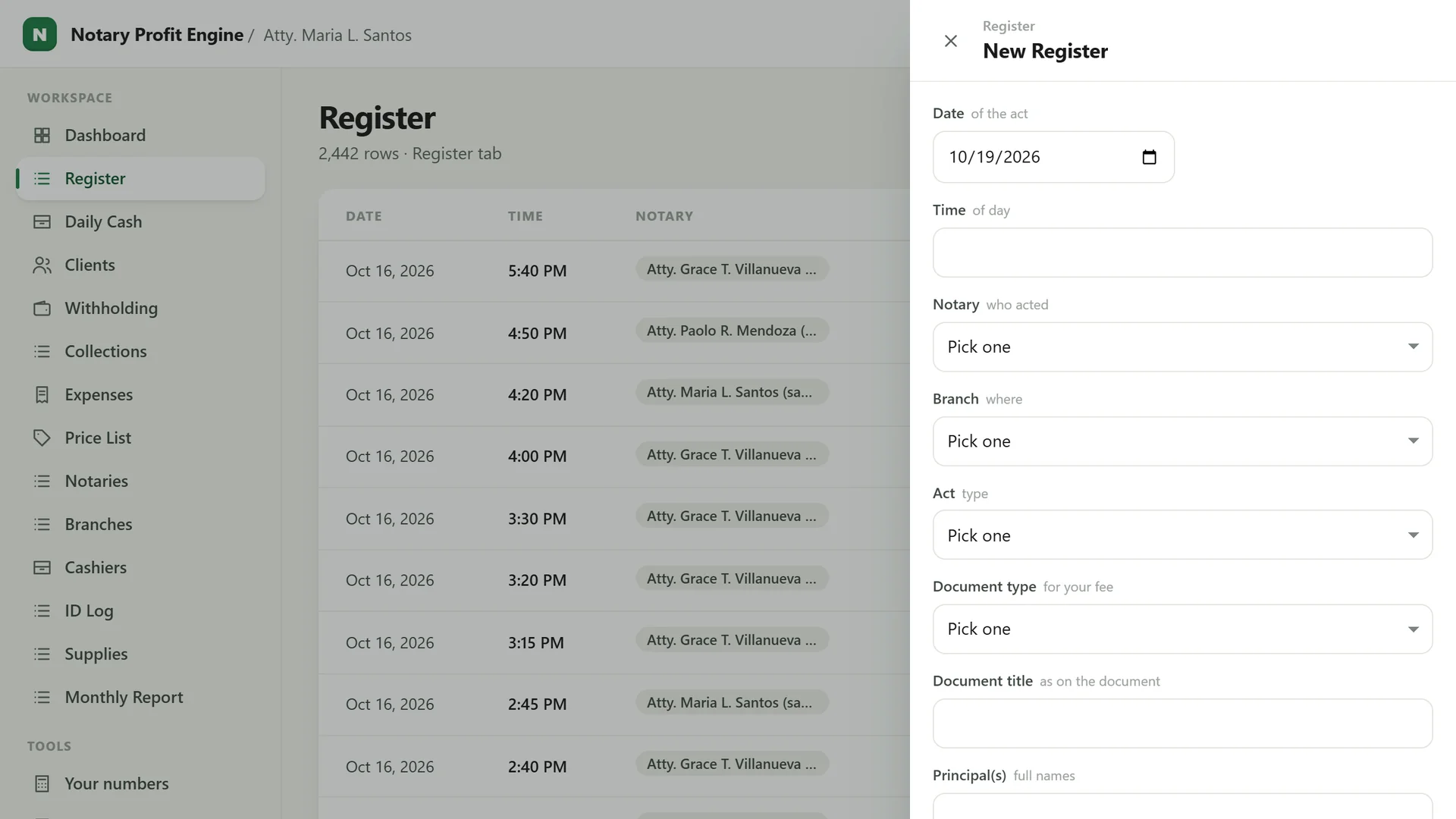
Task: Sort by the DATE column header
Action: point(364,216)
